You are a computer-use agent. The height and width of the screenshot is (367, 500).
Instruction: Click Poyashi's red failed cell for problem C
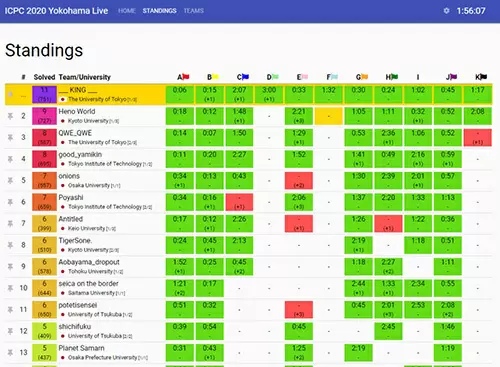pyautogui.click(x=239, y=202)
